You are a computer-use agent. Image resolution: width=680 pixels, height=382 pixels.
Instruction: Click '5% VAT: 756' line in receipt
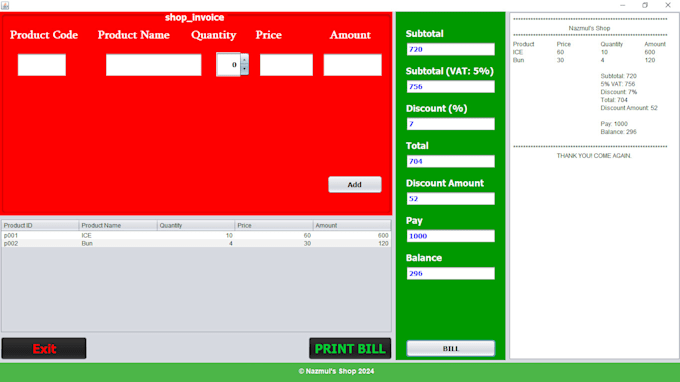618,84
